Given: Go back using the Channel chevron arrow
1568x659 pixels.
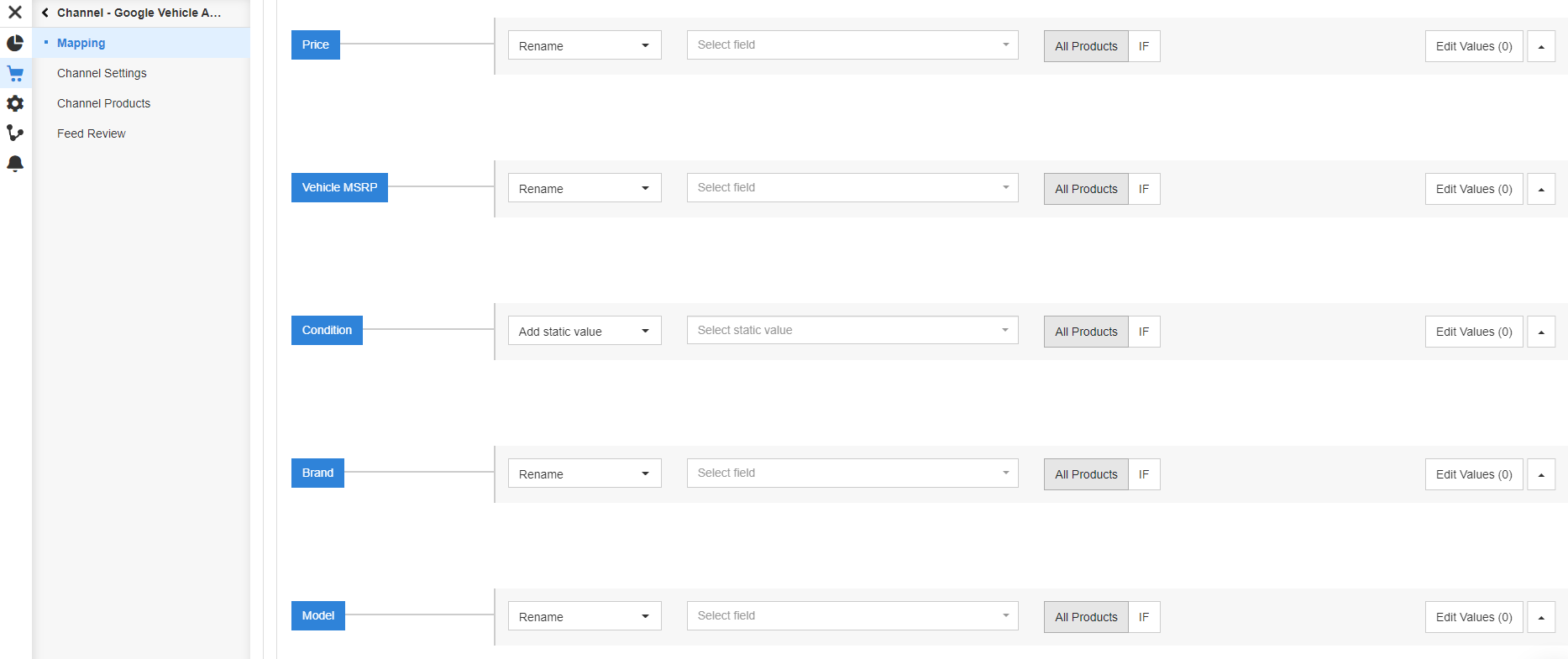Looking at the screenshot, I should [45, 13].
